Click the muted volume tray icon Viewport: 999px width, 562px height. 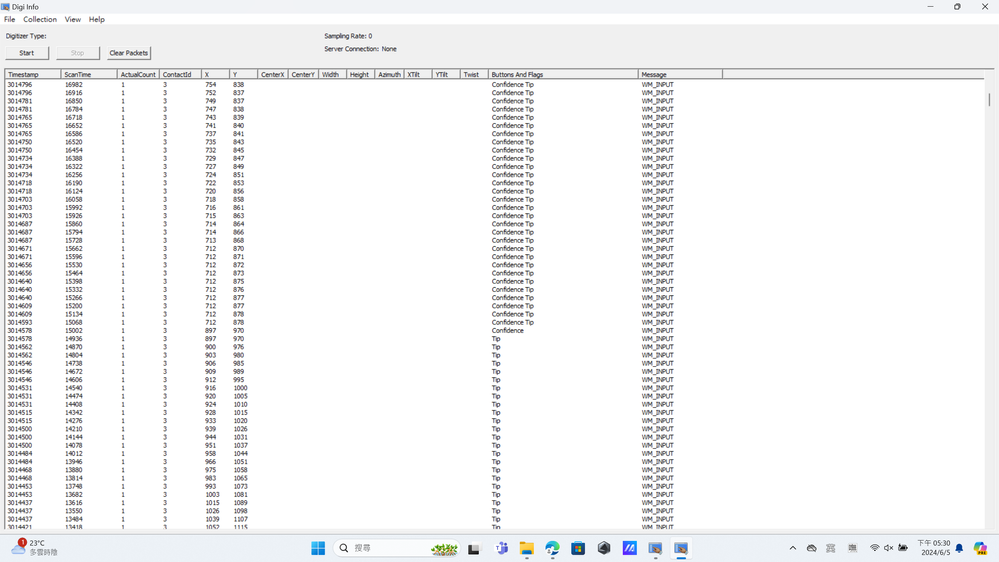click(889, 548)
